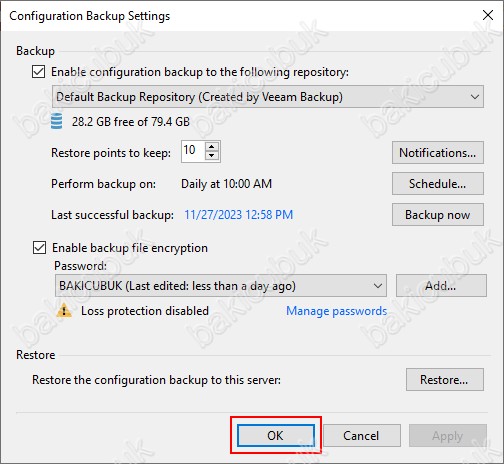Click the Restore configuration backup button
Viewport: 504px width, 464px height.
click(445, 380)
